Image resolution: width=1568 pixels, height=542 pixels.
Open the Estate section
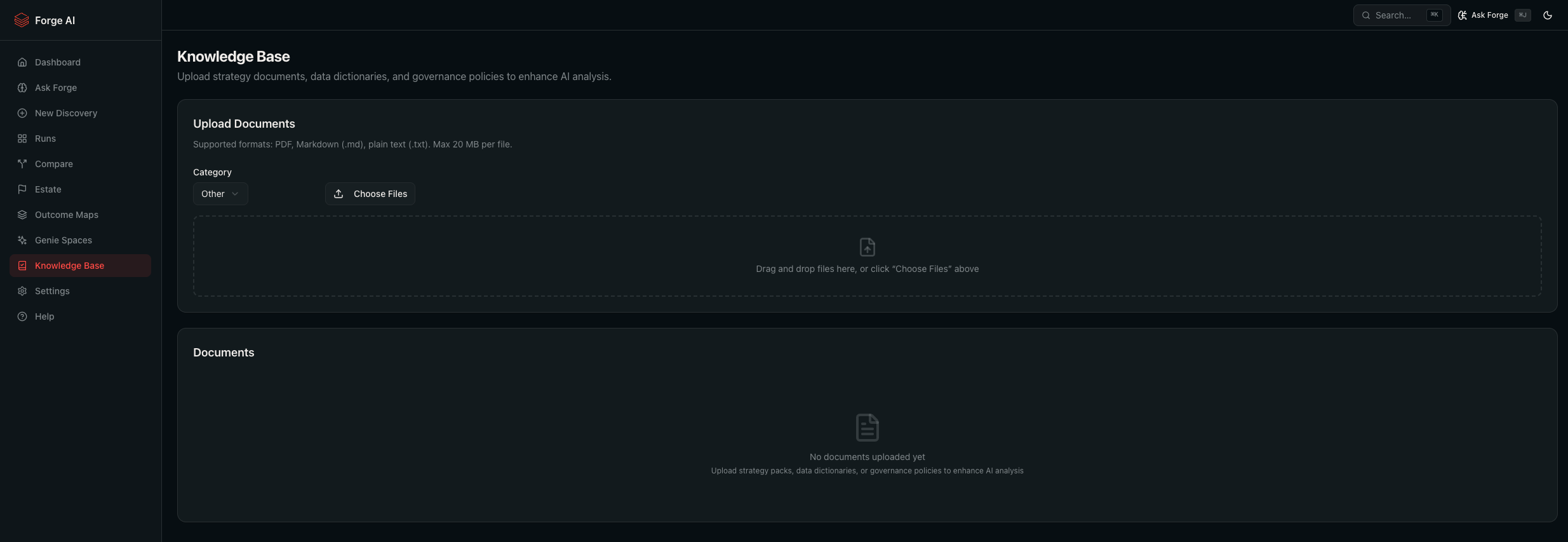(80, 189)
